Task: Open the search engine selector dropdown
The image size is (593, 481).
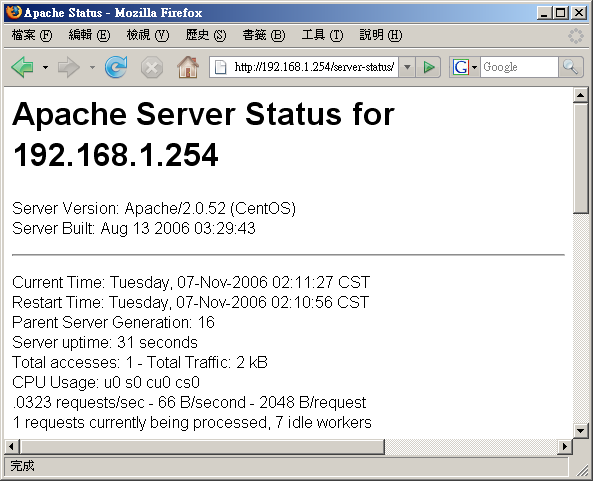Action: click(474, 68)
